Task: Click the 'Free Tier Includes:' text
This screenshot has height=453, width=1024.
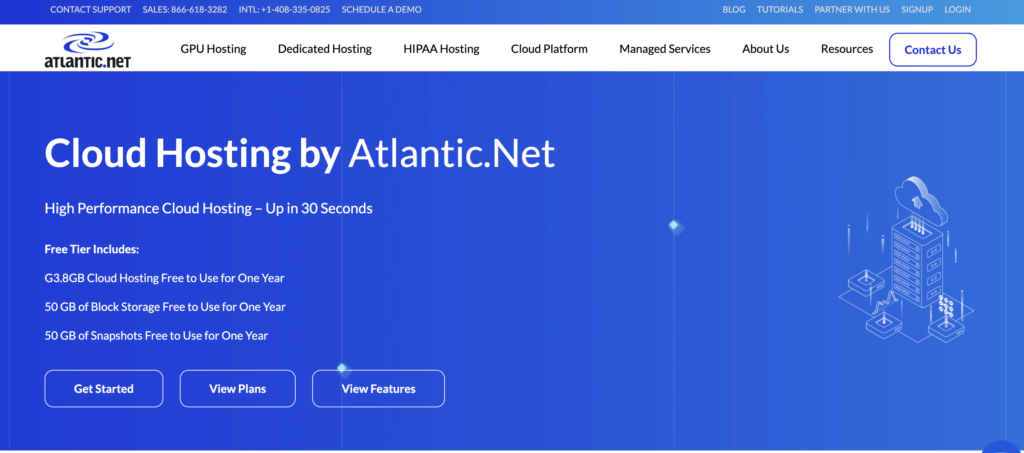Action: coord(92,249)
